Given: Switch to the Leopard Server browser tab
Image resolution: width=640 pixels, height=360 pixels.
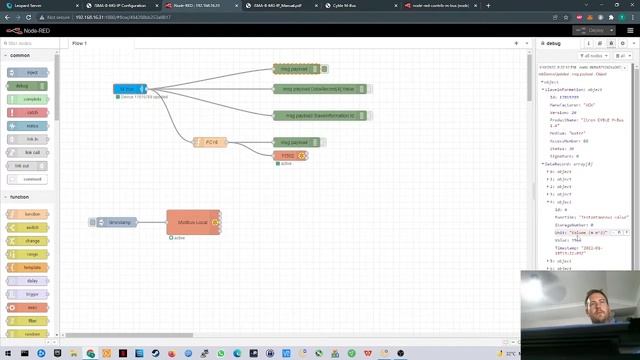Looking at the screenshot, I should 41,6.
